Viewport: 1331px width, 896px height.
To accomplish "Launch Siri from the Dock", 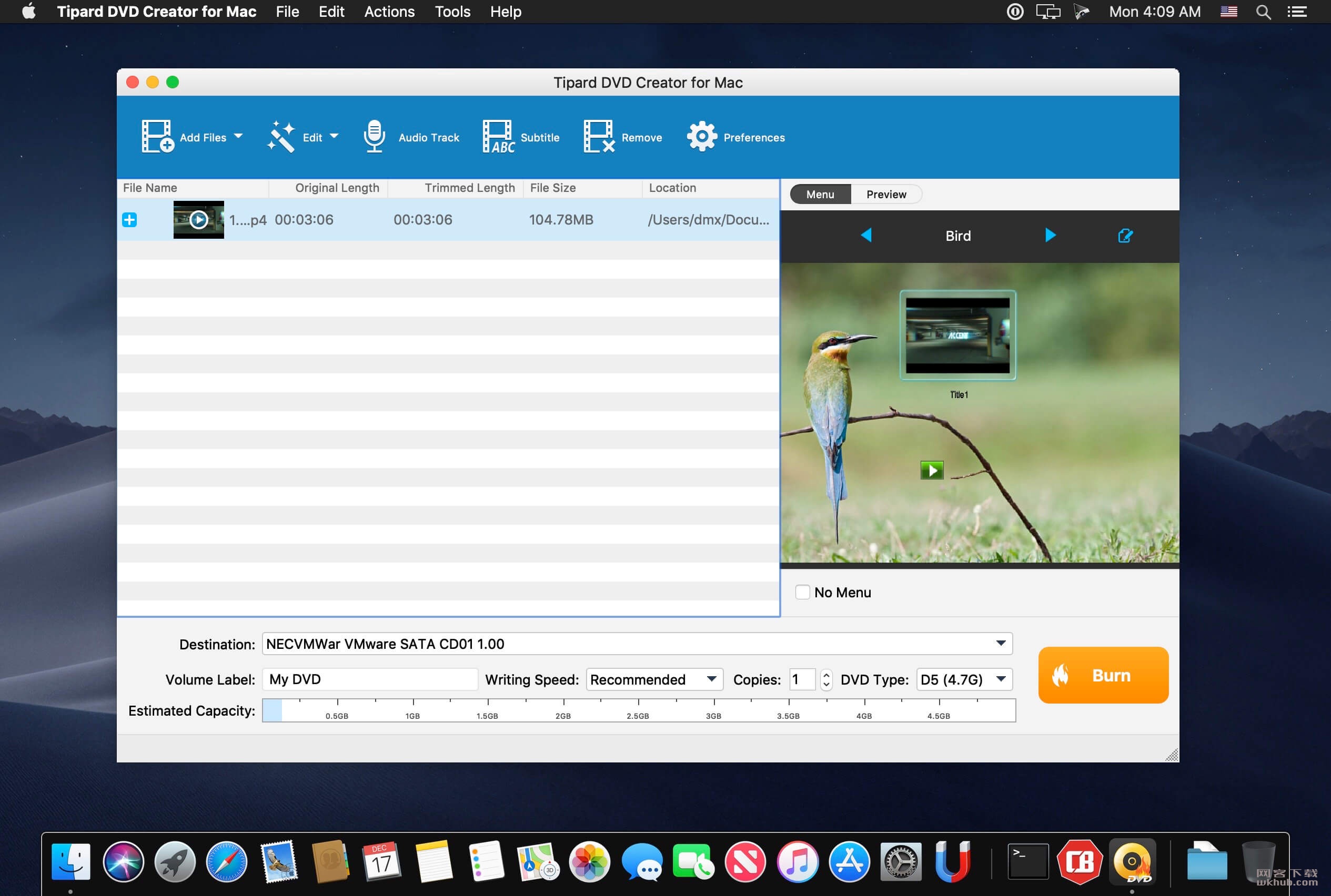I will [123, 861].
